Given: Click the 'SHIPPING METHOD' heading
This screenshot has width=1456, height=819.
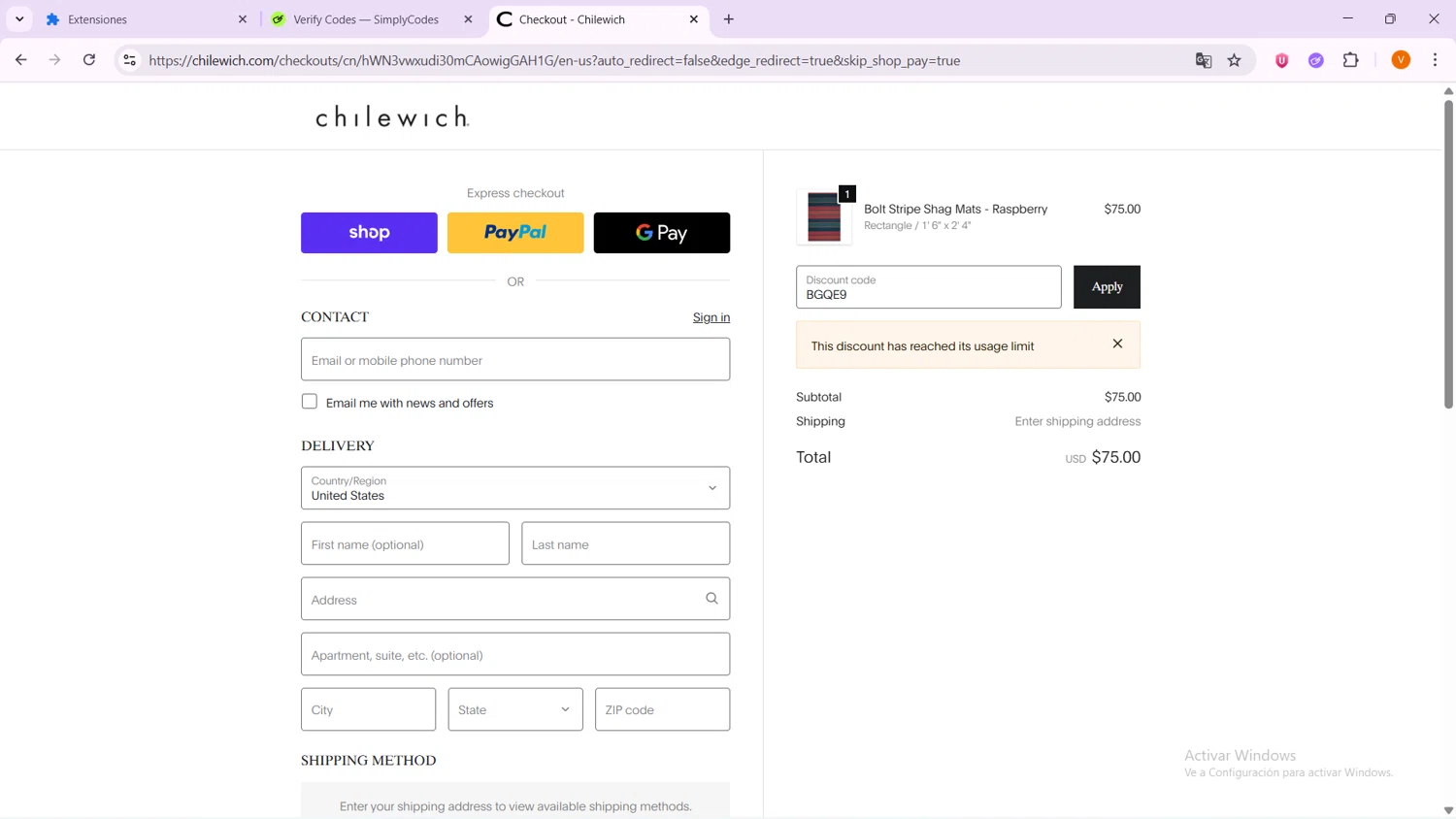Looking at the screenshot, I should click(368, 760).
